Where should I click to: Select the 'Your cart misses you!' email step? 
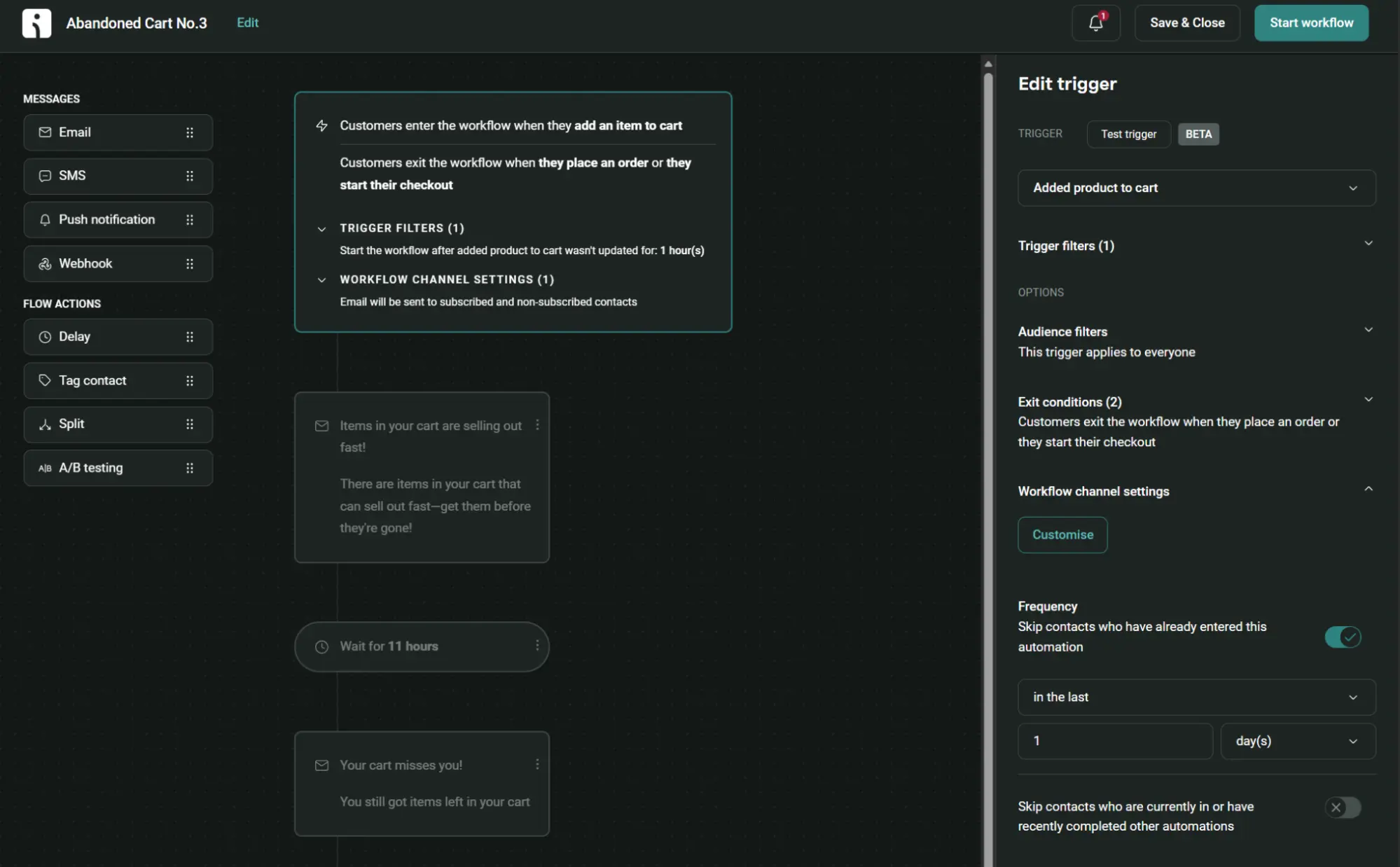tap(422, 784)
